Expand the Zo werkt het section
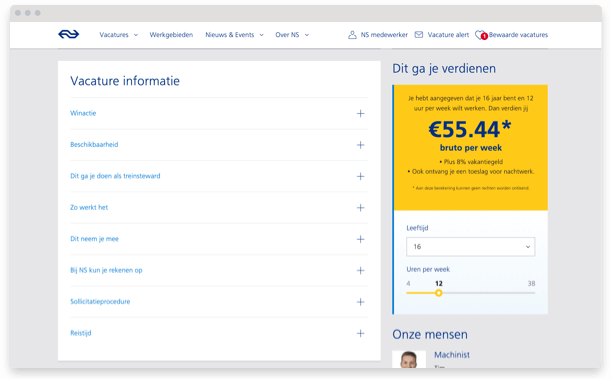Image resolution: width=611 pixels, height=379 pixels. point(89,207)
